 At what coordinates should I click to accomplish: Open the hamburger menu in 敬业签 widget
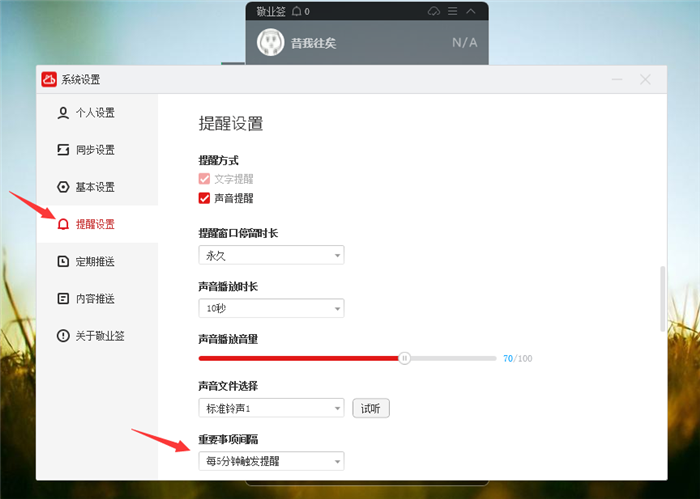coord(453,11)
